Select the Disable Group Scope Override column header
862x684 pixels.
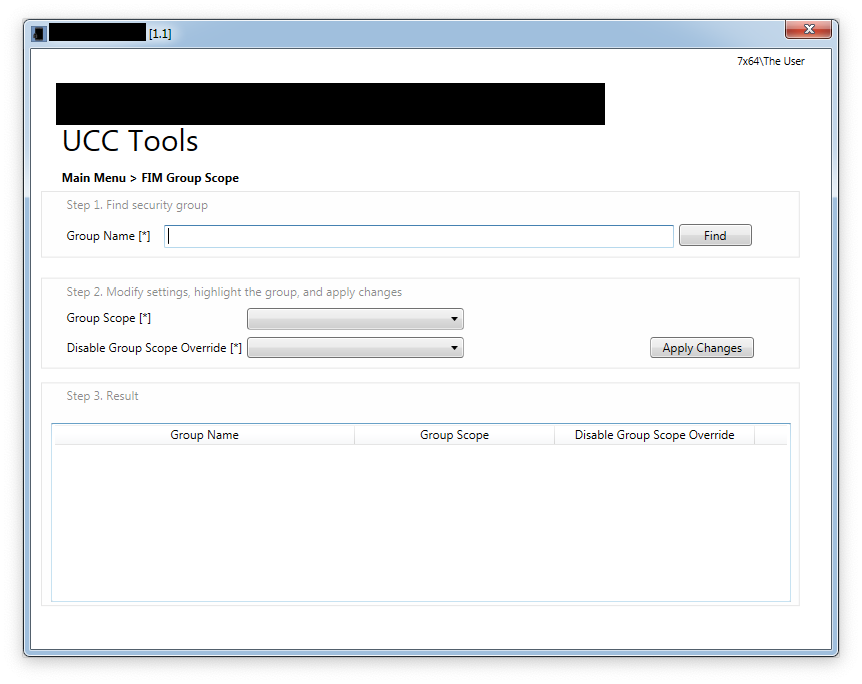pos(654,435)
